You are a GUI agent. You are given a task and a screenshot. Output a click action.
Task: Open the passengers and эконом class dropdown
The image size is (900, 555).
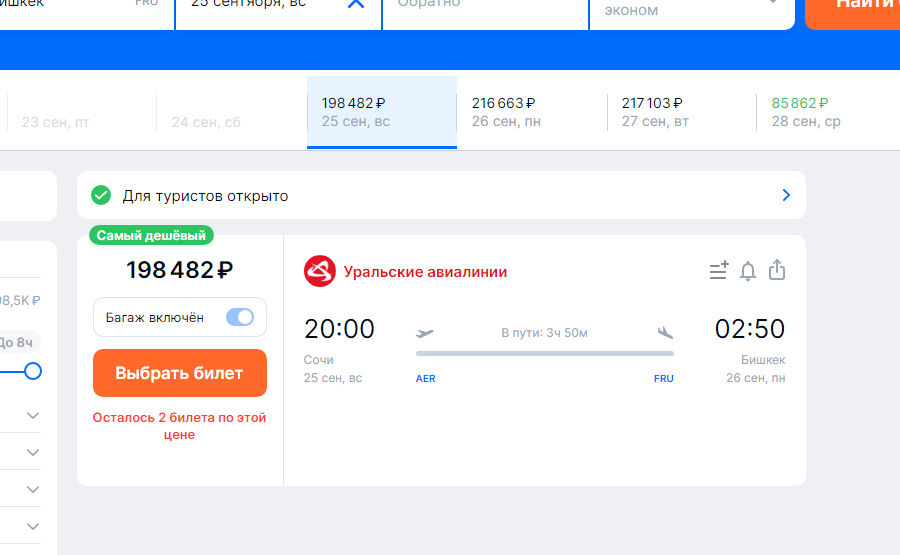pyautogui.click(x=690, y=10)
